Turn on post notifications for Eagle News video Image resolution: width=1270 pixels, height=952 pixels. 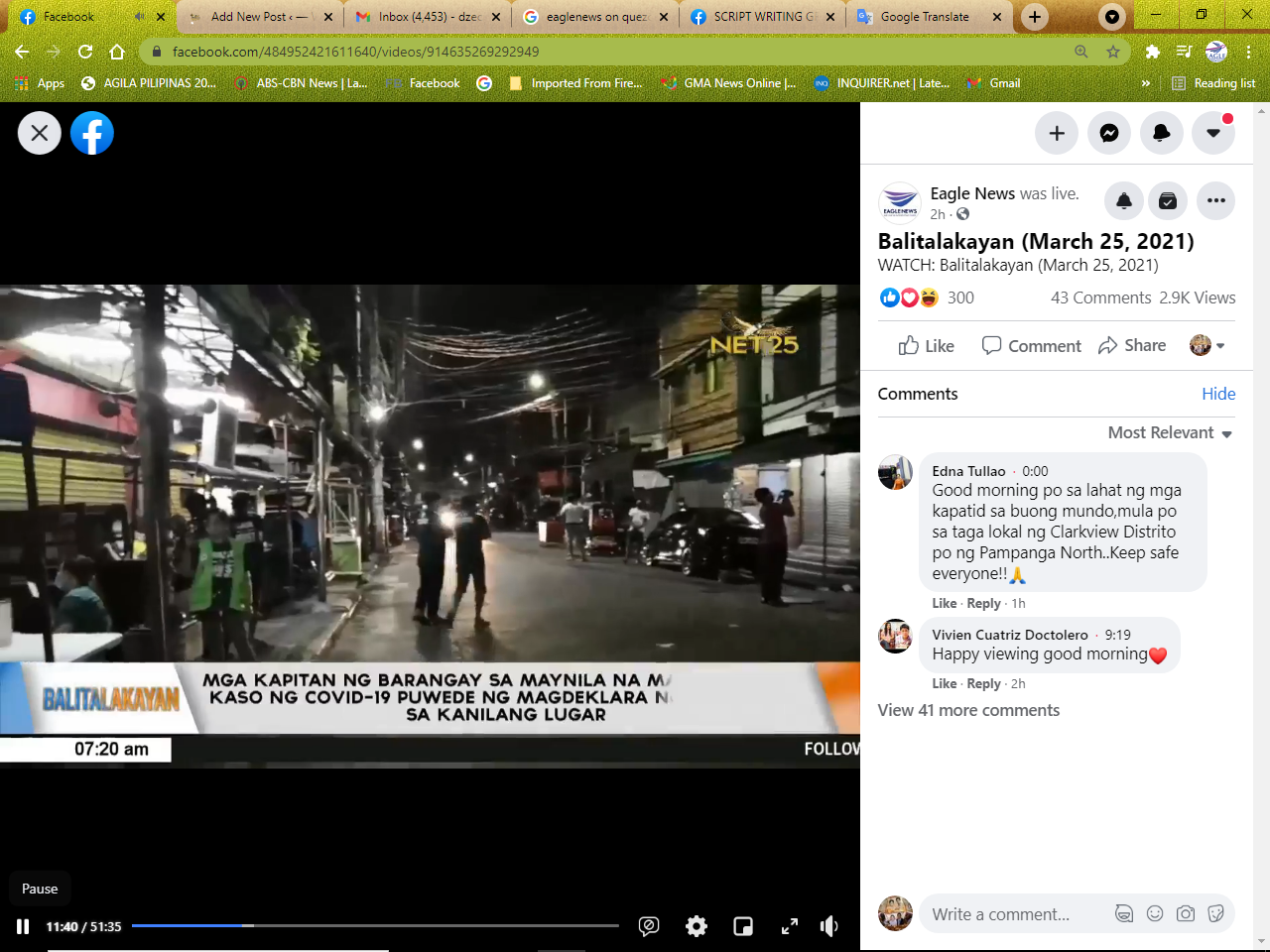[1124, 201]
